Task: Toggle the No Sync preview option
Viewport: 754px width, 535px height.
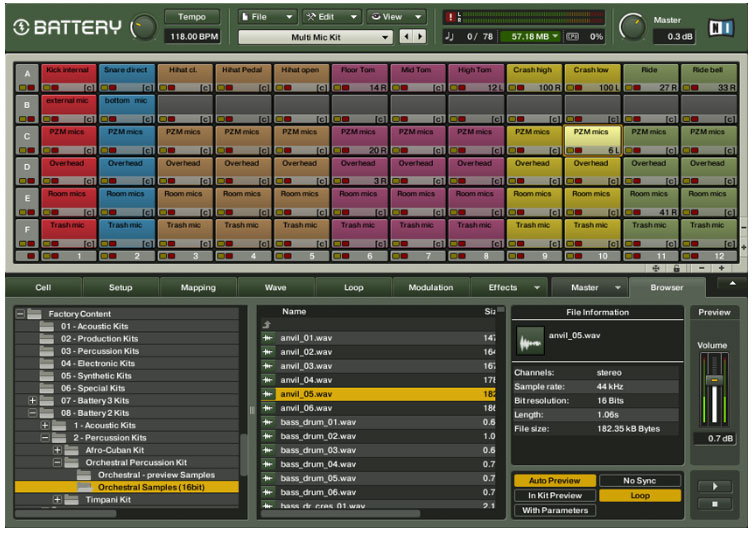Action: (640, 480)
